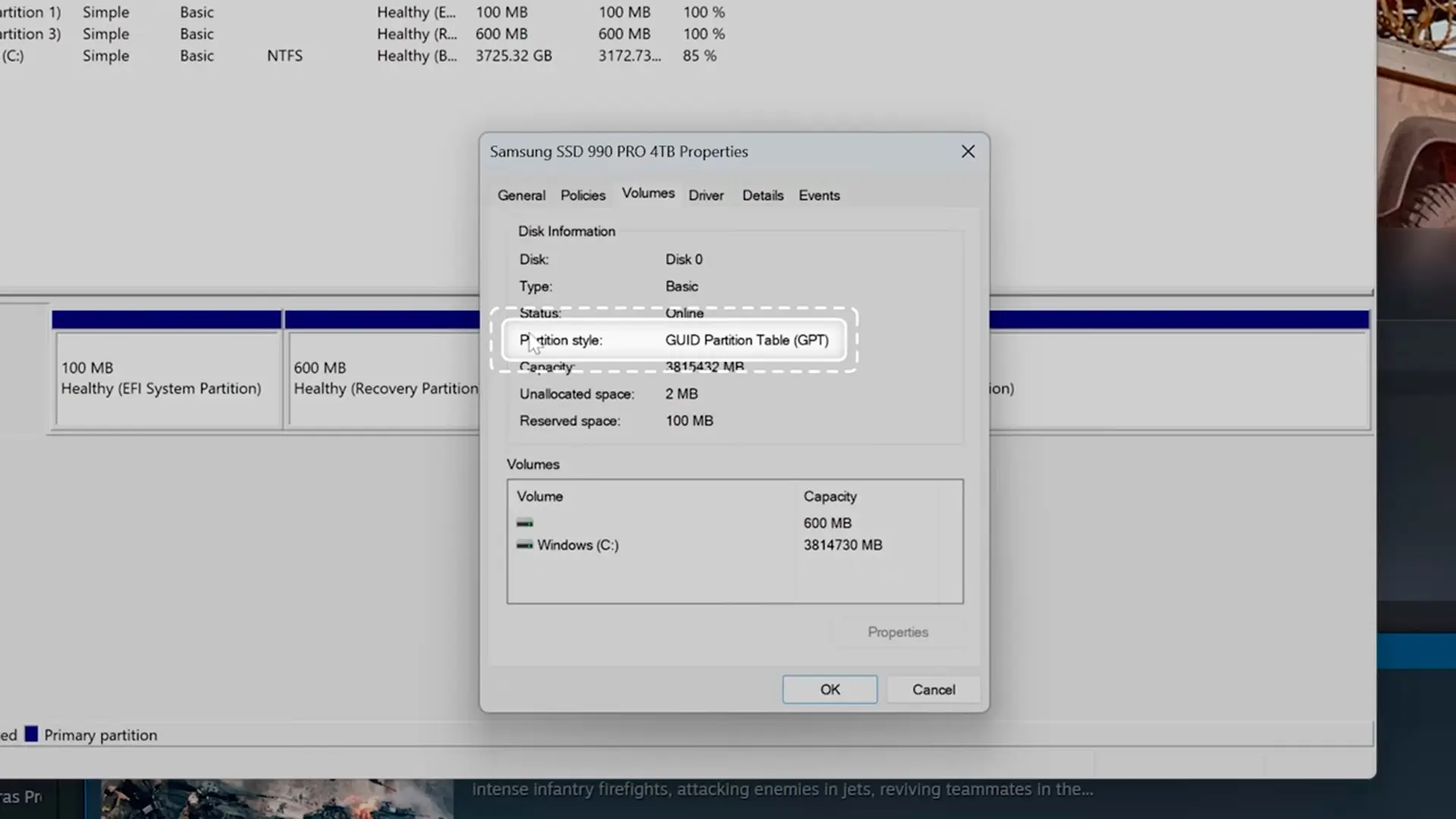Switch to the Details tab
The image size is (1456, 819).
762,196
